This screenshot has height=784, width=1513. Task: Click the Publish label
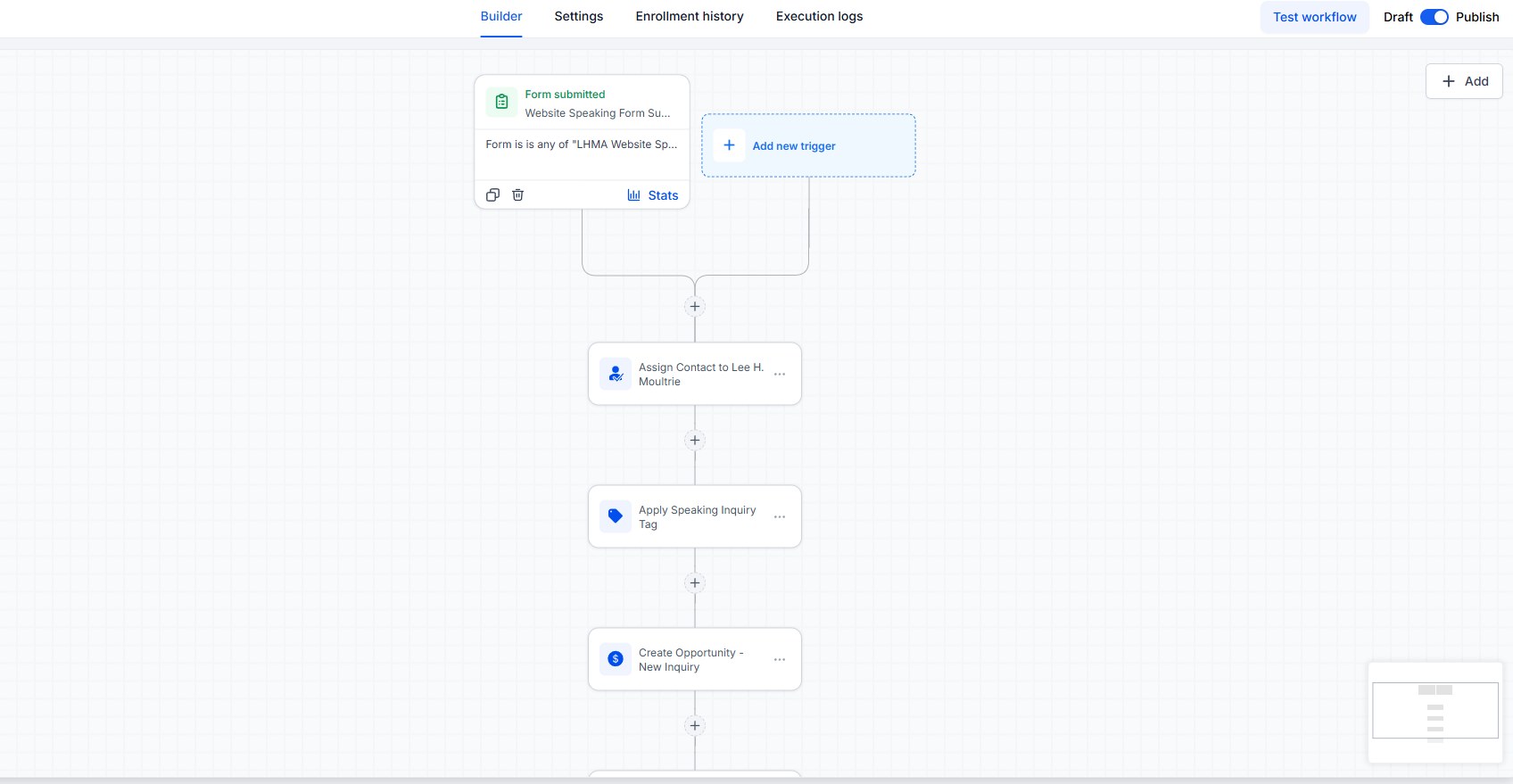tap(1477, 17)
